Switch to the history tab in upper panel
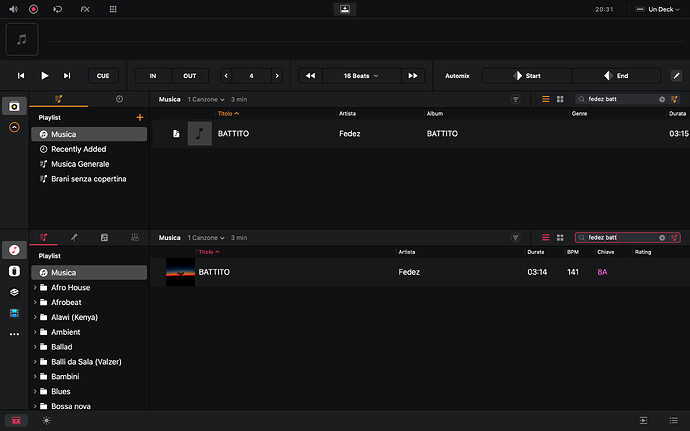The width and height of the screenshot is (690, 431). pos(119,99)
